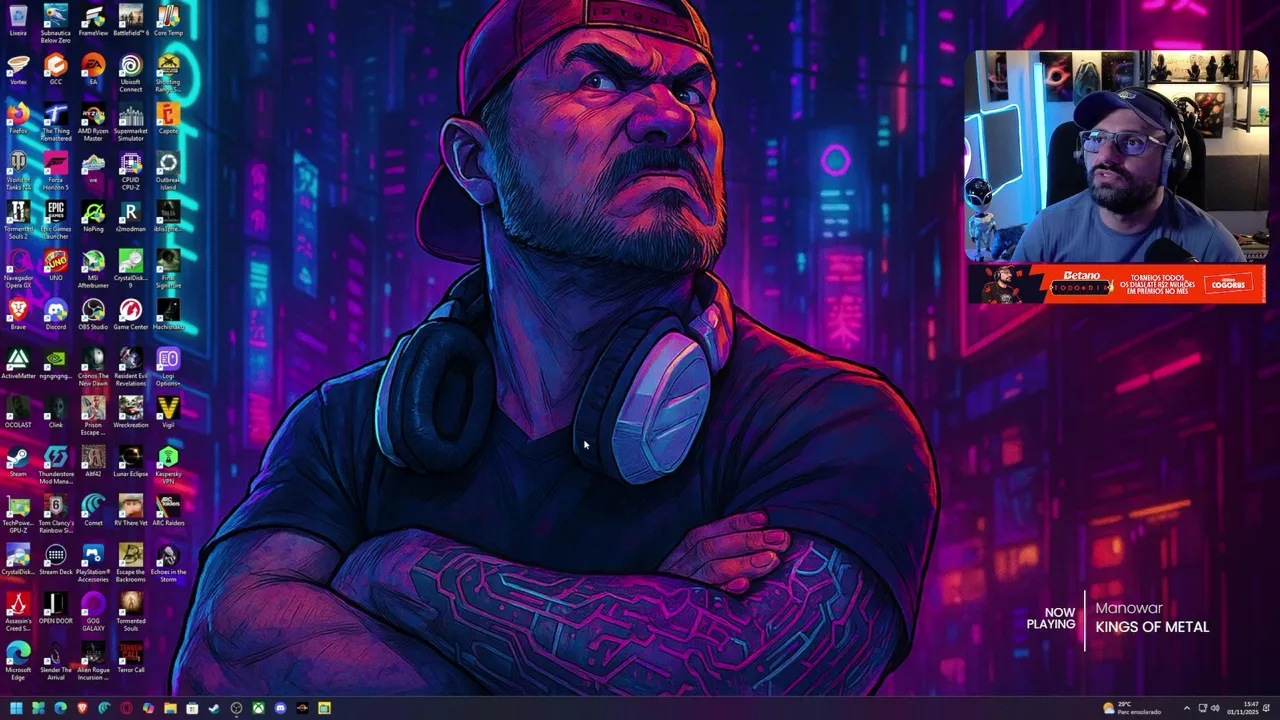Select the Core Temp desktop icon
Viewport: 1280px width, 720px height.
[x=168, y=21]
